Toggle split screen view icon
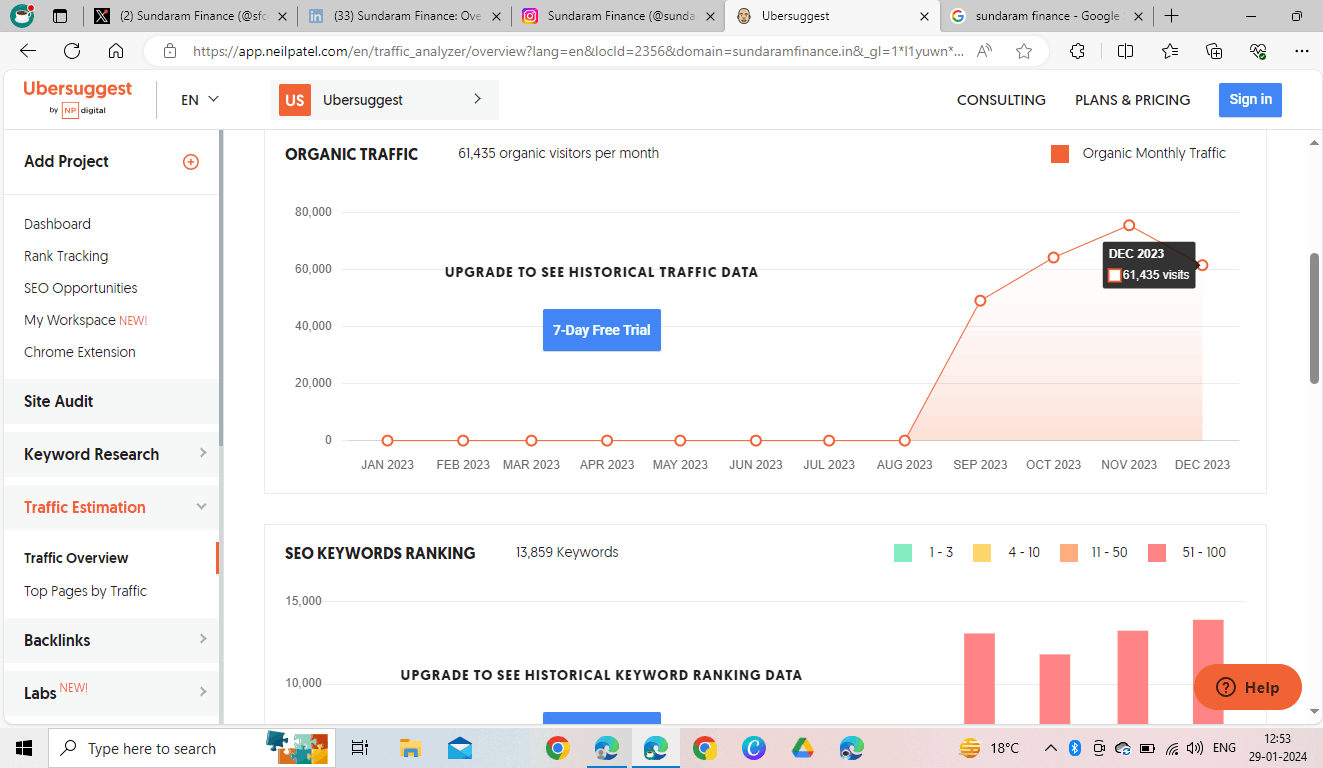The image size is (1323, 768). click(x=1125, y=51)
